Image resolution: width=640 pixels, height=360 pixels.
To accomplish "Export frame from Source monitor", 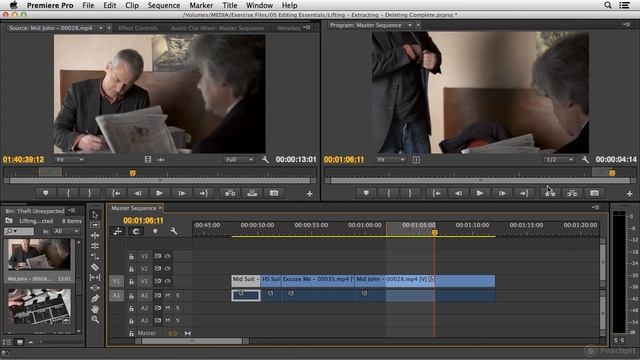I will tap(274, 193).
